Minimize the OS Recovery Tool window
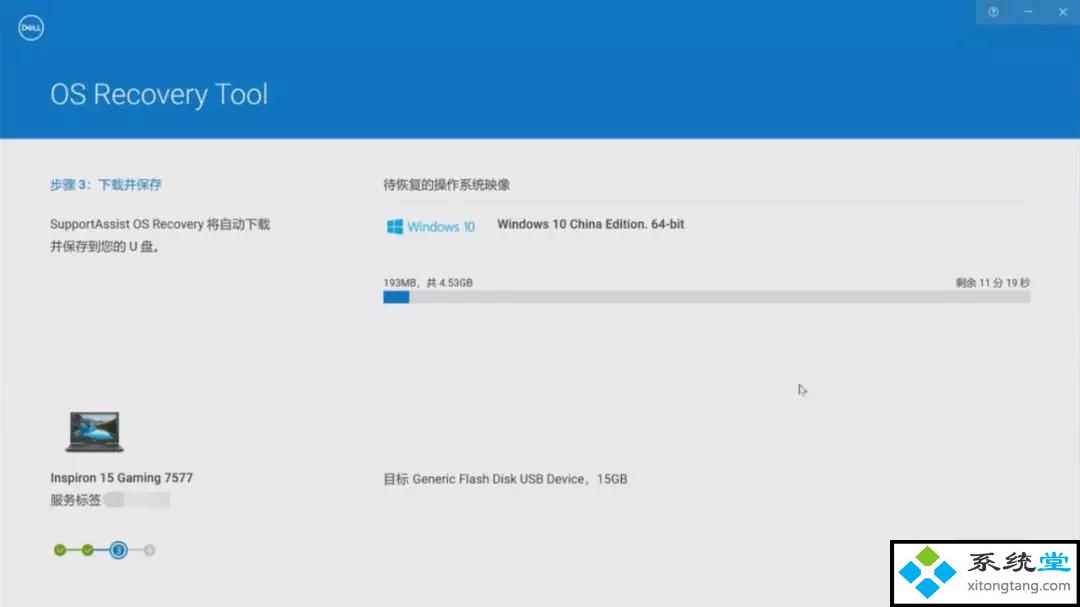Screen dimensions: 1080x607 1028,12
